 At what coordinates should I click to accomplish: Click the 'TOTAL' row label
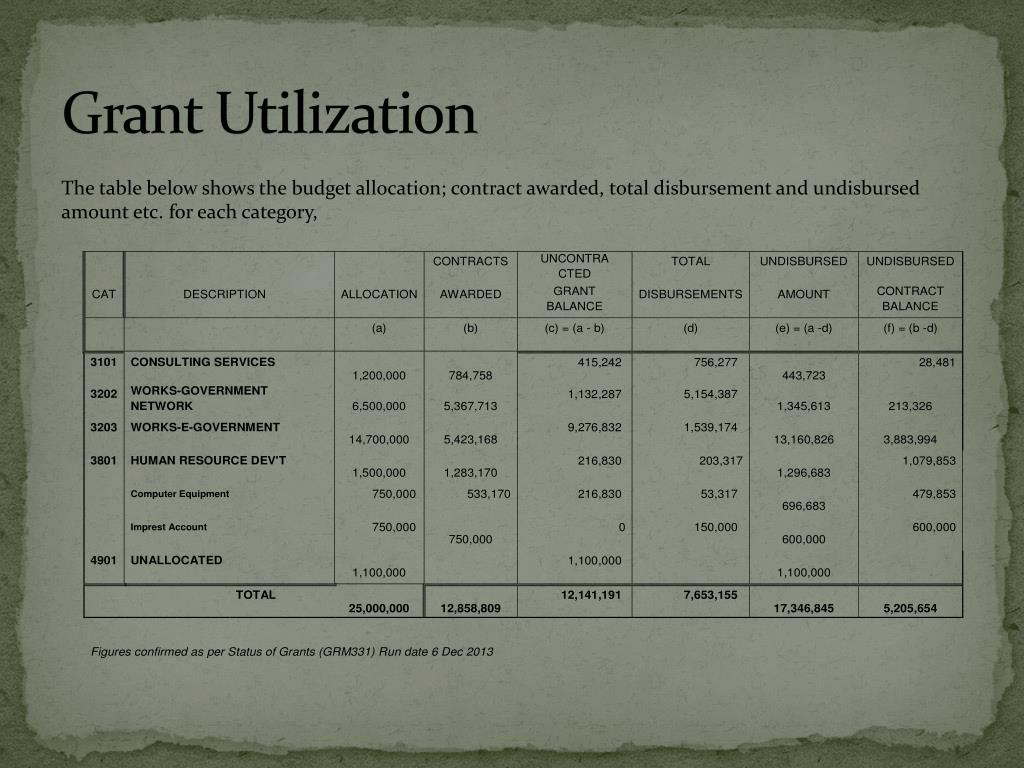[255, 595]
